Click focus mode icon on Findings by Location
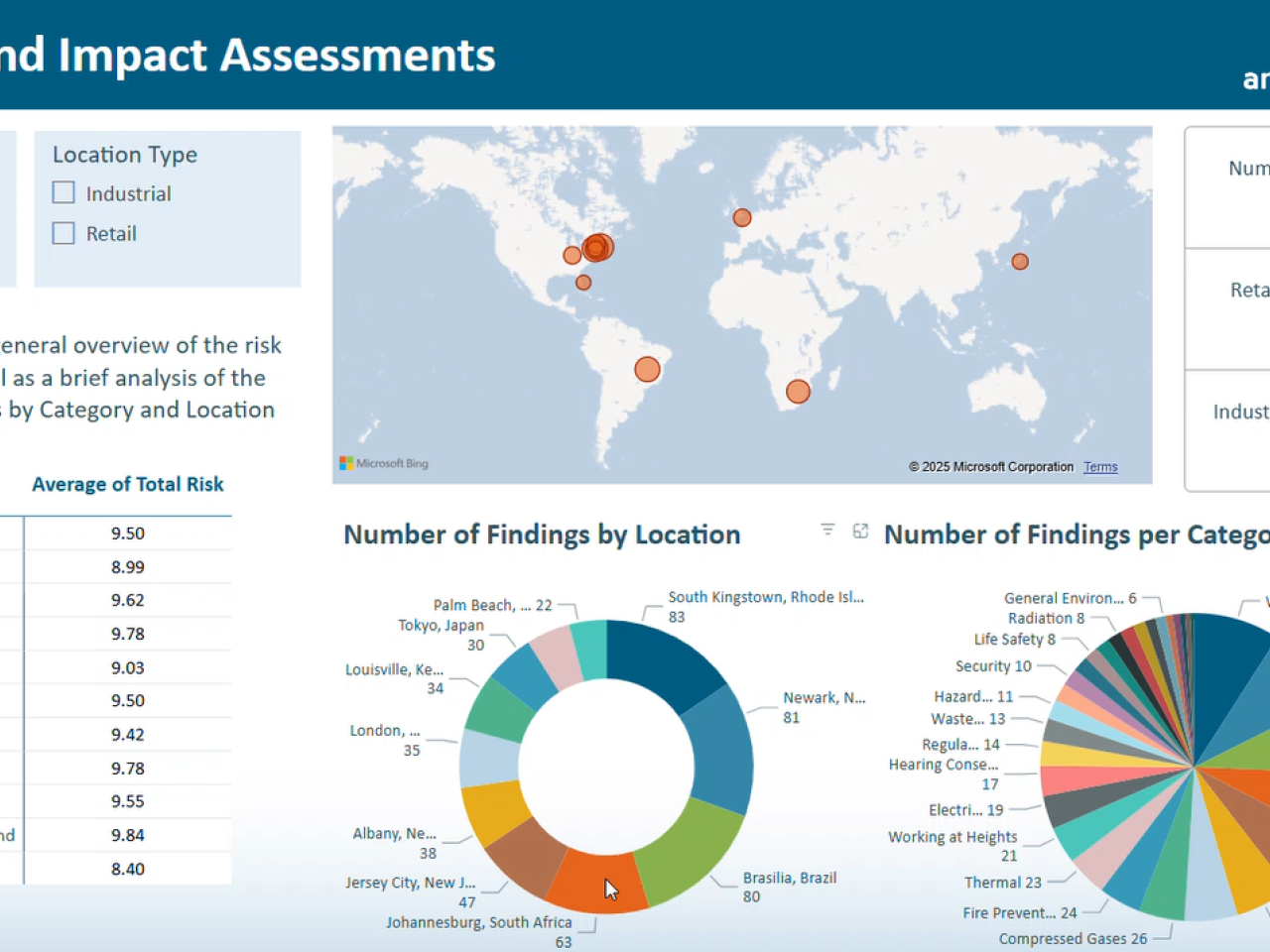The height and width of the screenshot is (952, 1270). (860, 531)
